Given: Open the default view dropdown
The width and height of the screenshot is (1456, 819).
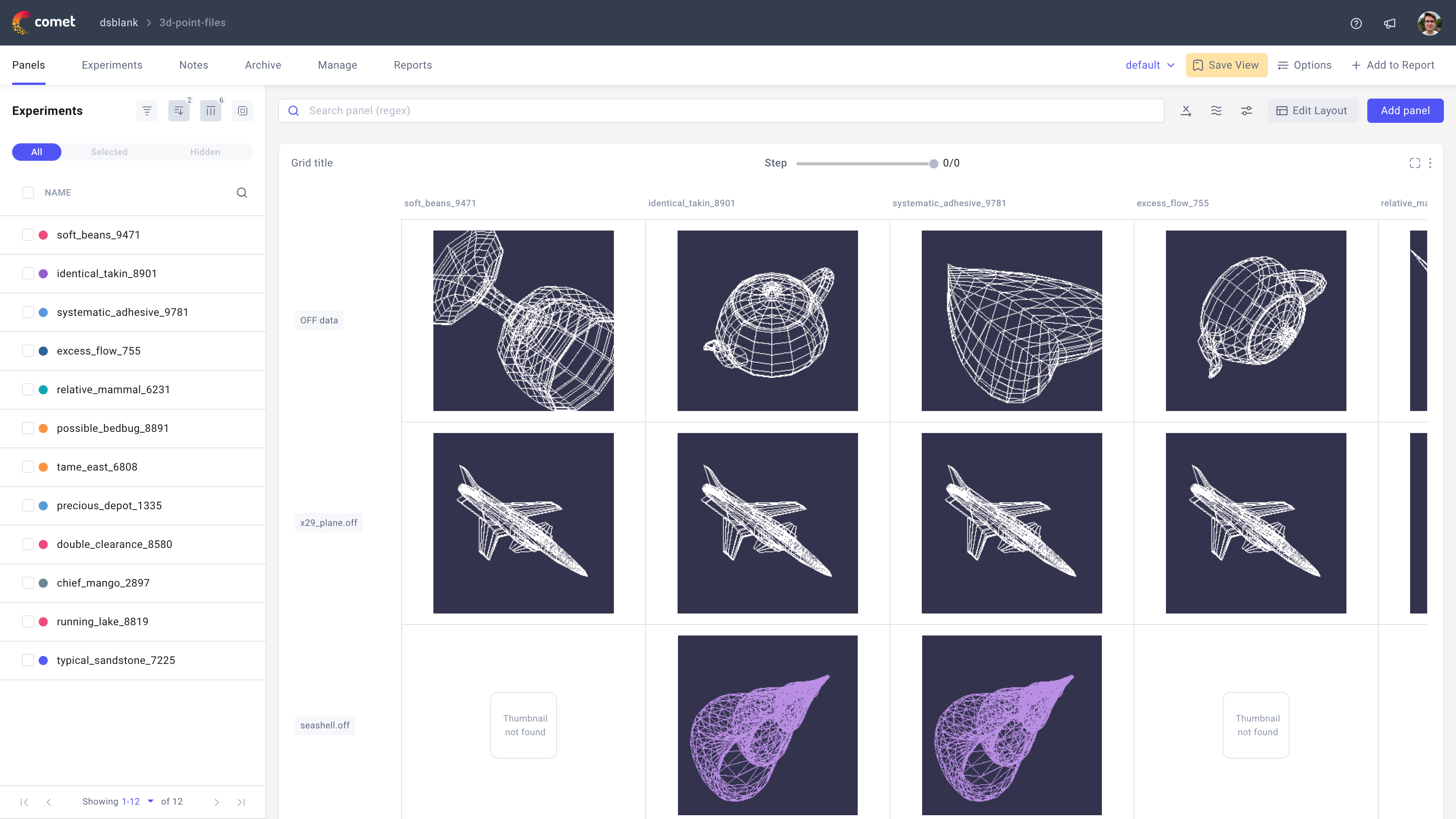Looking at the screenshot, I should [x=1150, y=65].
